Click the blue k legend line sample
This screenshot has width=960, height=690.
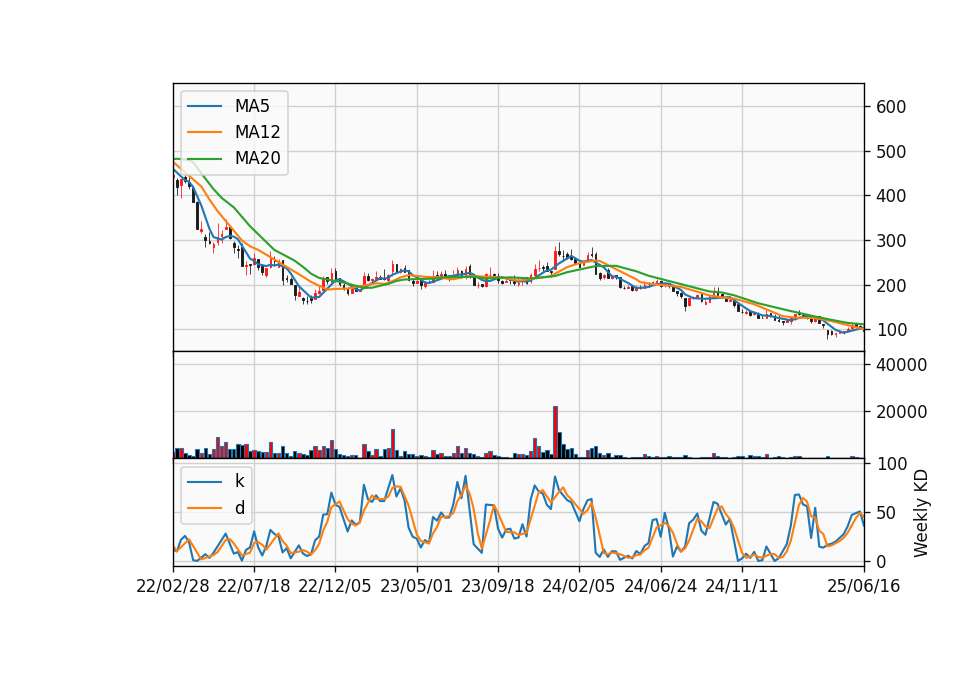tap(204, 482)
